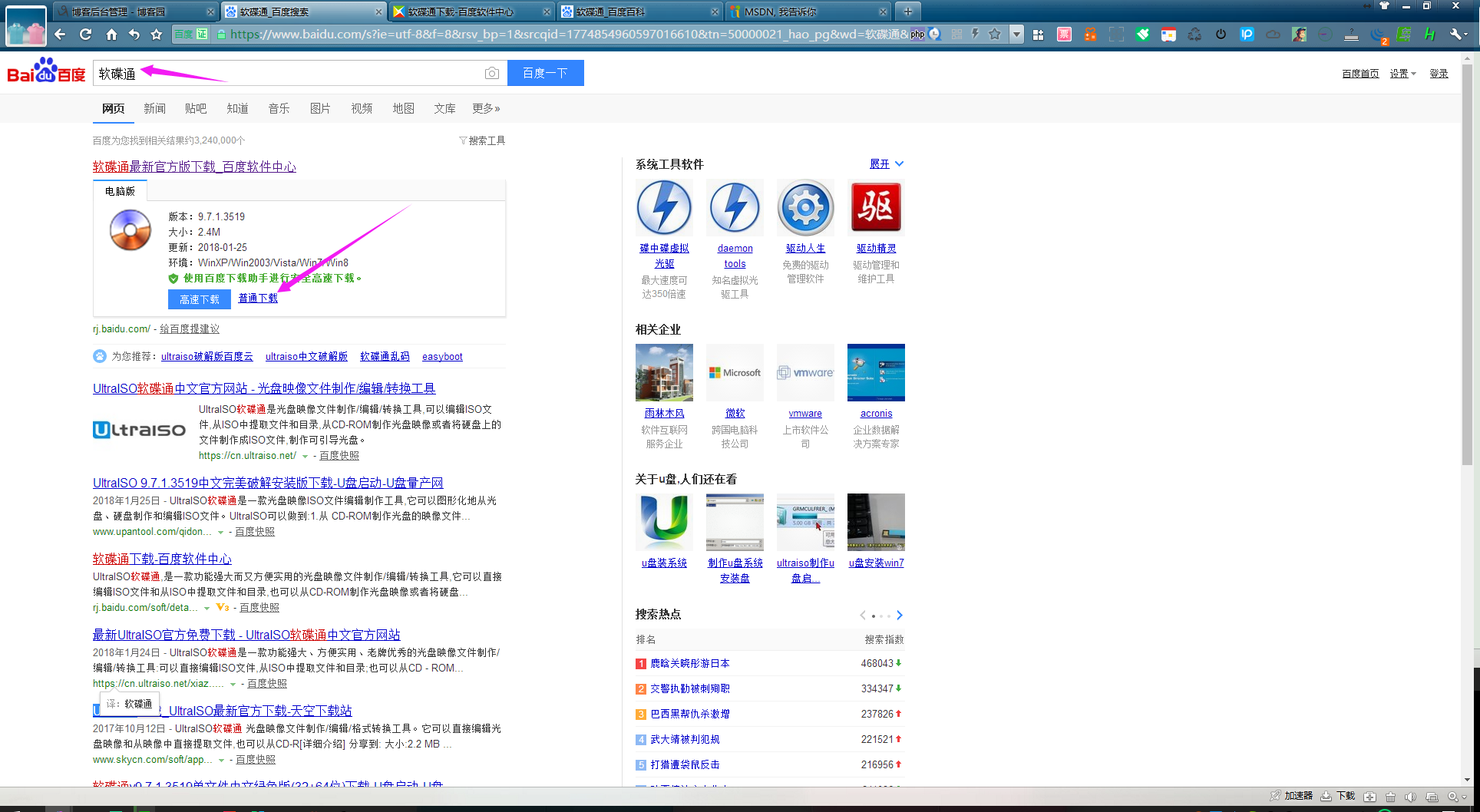Open the address bar dropdown arrow
Viewport: 1480px width, 812px height.
click(1016, 34)
